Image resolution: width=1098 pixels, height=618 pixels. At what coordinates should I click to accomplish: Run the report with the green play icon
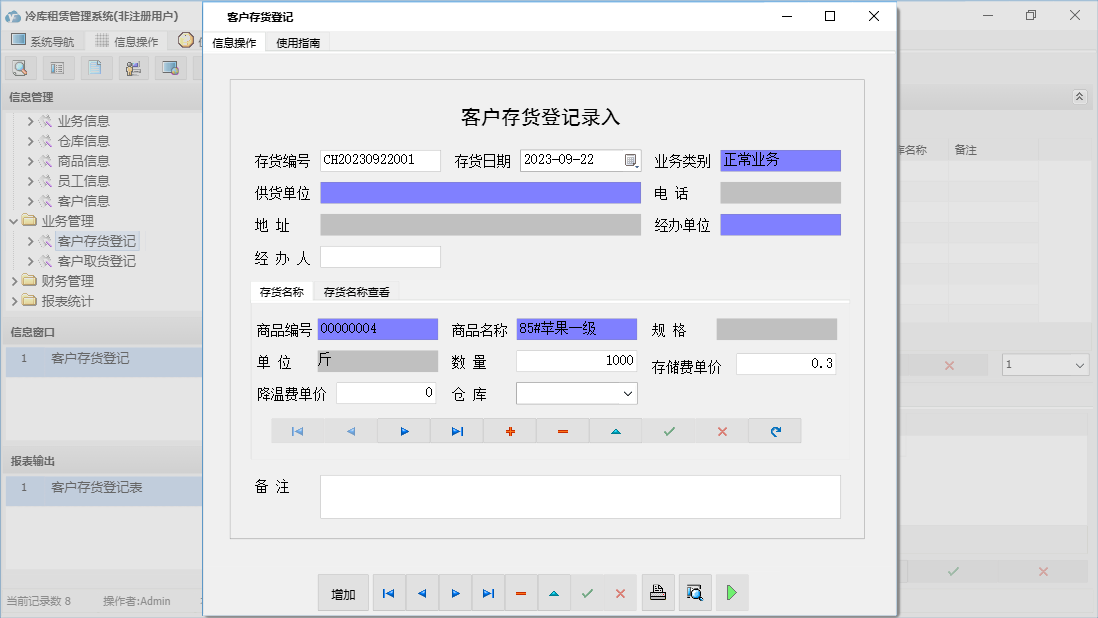731,592
